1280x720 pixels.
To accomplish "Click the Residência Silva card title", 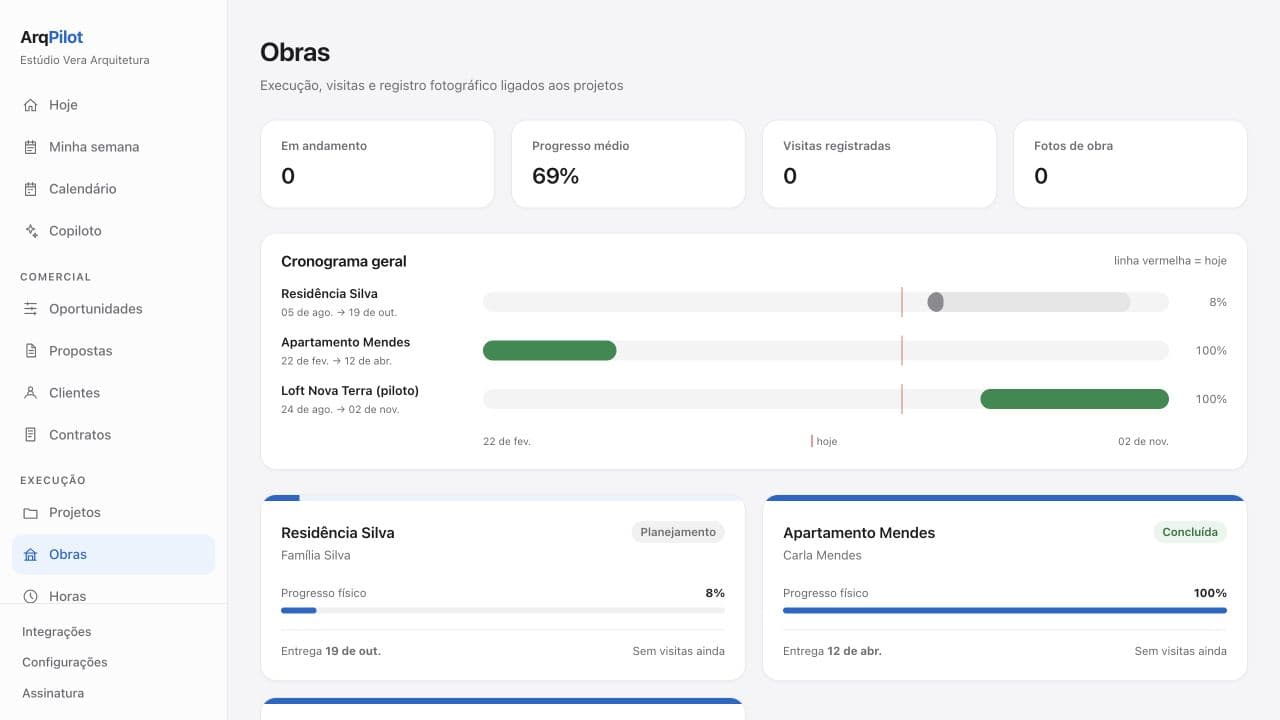I will click(x=338, y=533).
